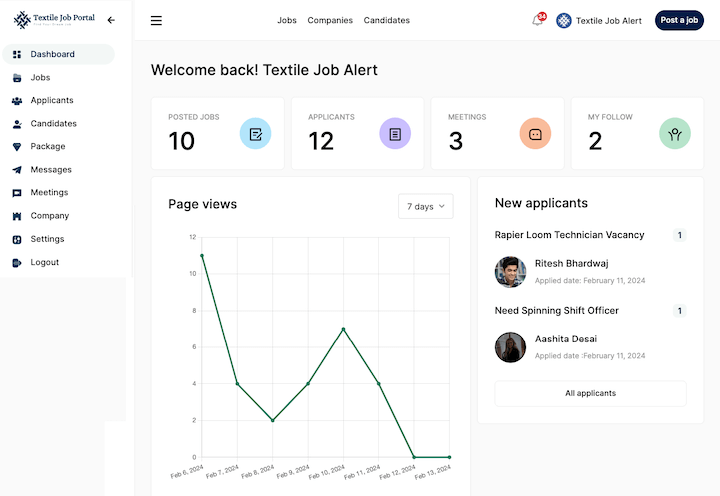Click the Feb 13, 2024 axis label
The width and height of the screenshot is (720, 496).
(433, 472)
